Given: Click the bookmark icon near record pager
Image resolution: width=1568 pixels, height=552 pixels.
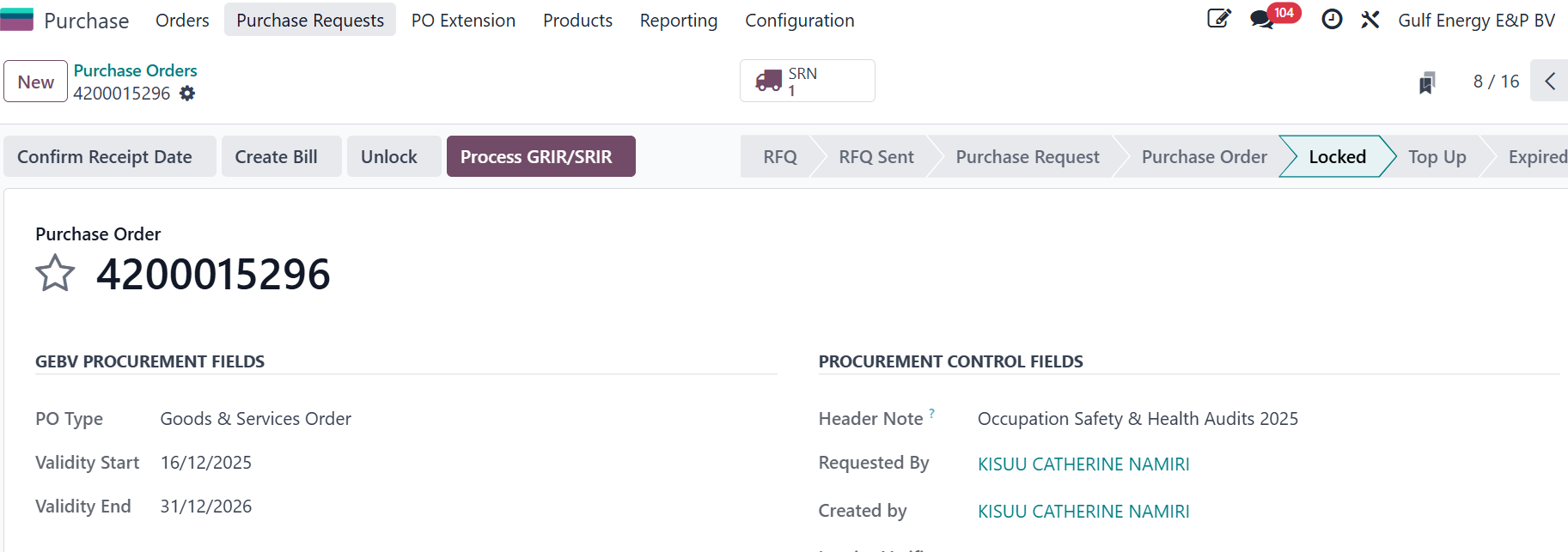Looking at the screenshot, I should [1427, 82].
